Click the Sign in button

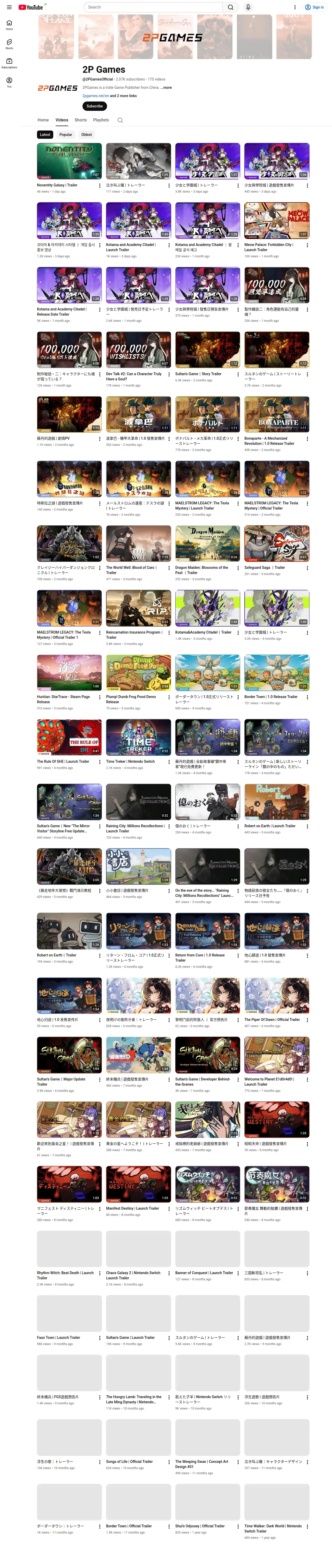[x=315, y=7]
